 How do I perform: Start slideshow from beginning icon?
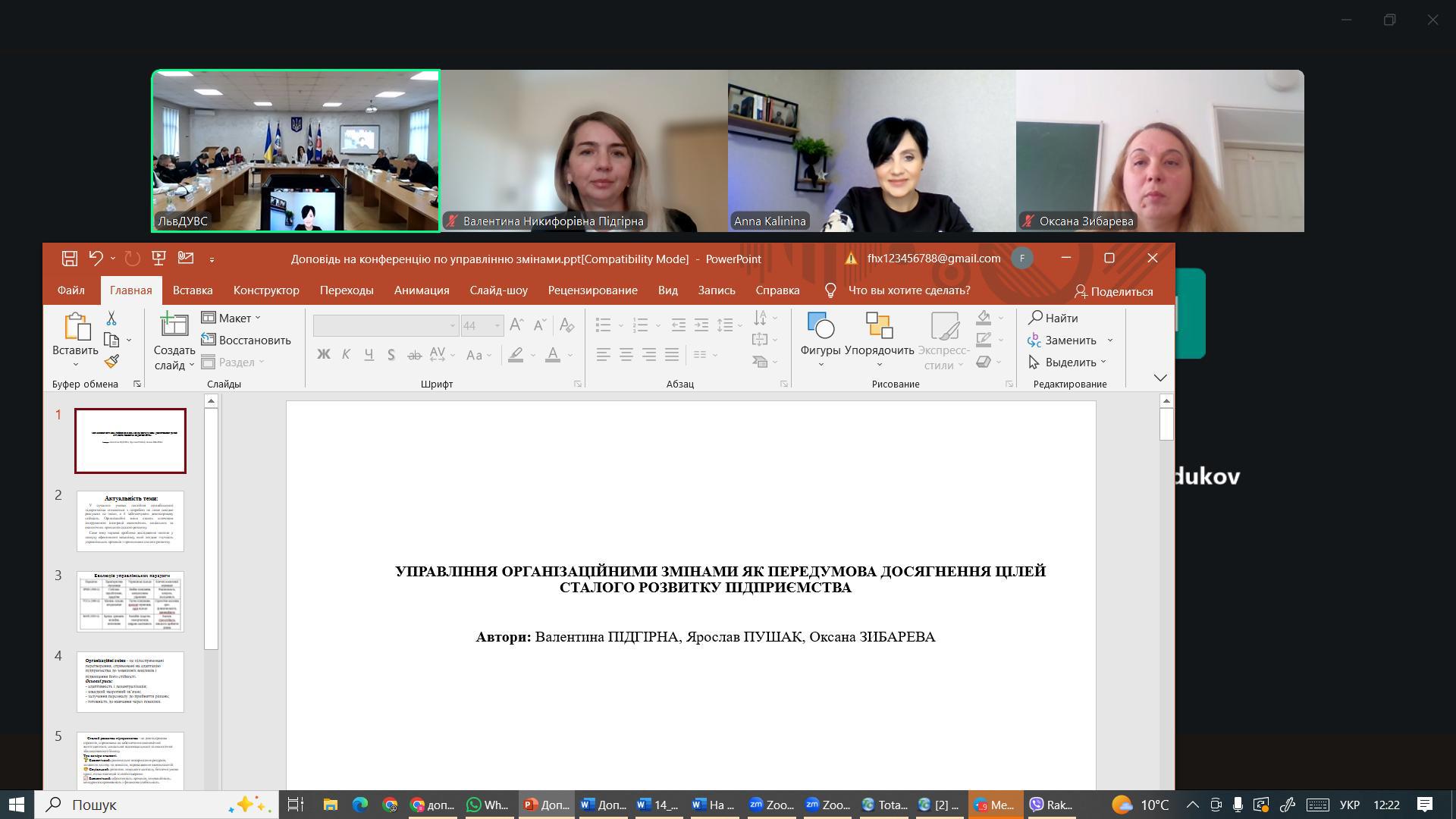(x=158, y=259)
